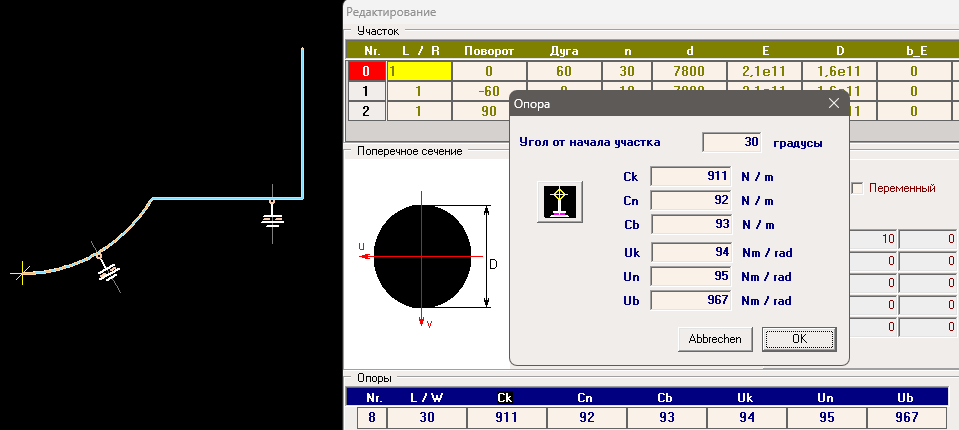Image resolution: width=959 pixels, height=430 pixels.
Task: Click the yellow L / R cell in row 0
Action: (420, 71)
